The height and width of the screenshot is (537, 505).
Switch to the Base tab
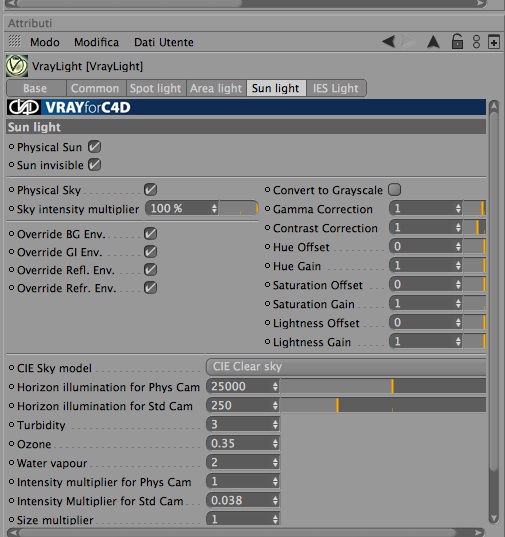coord(36,88)
